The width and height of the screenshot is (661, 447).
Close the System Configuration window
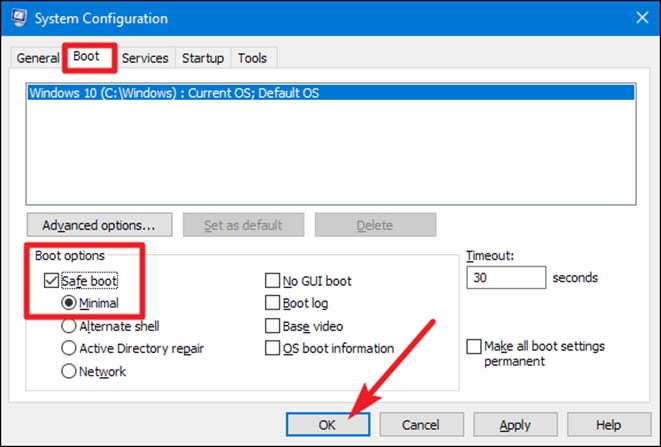(x=642, y=18)
